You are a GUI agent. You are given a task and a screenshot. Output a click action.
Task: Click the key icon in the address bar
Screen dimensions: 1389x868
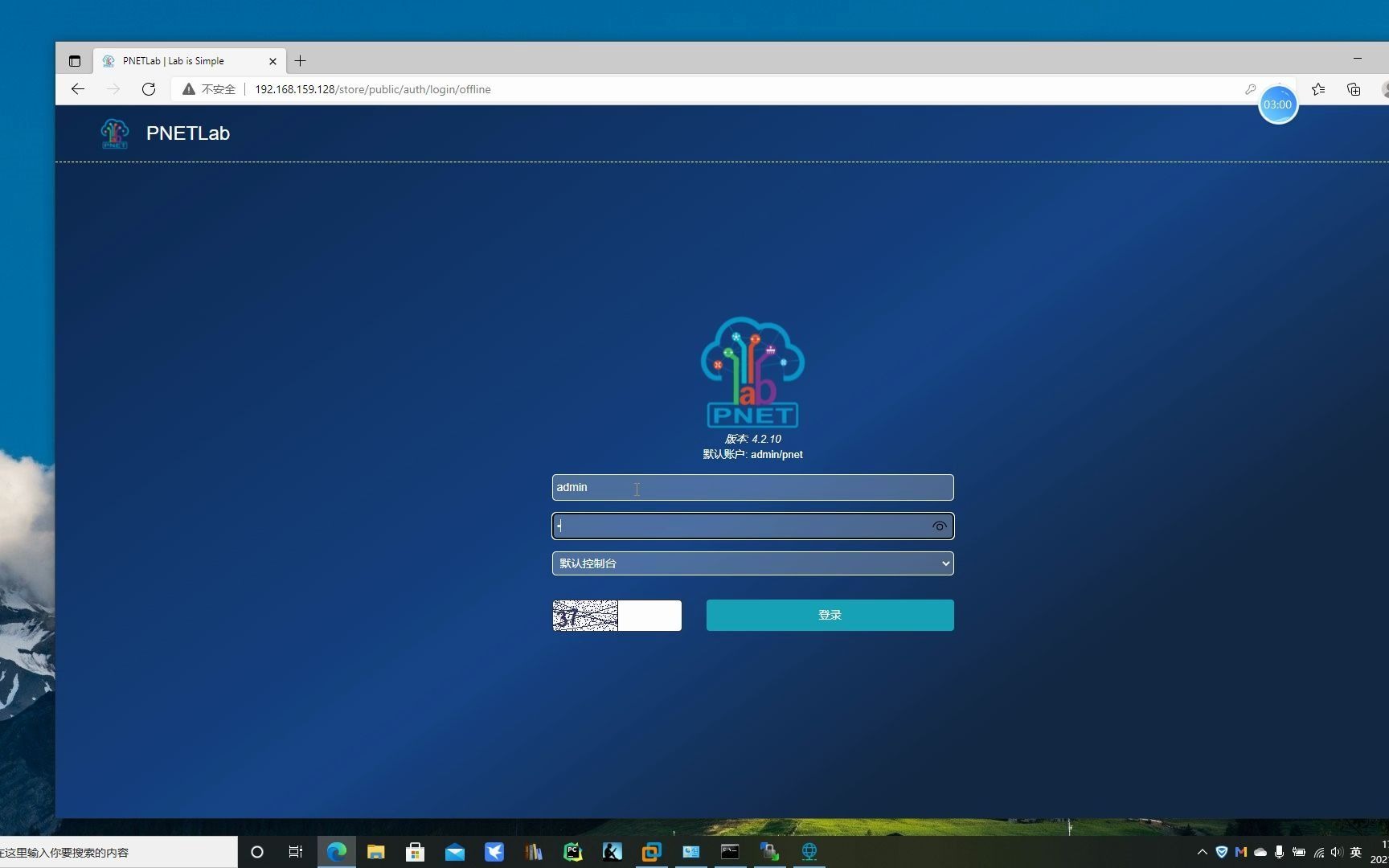1252,89
